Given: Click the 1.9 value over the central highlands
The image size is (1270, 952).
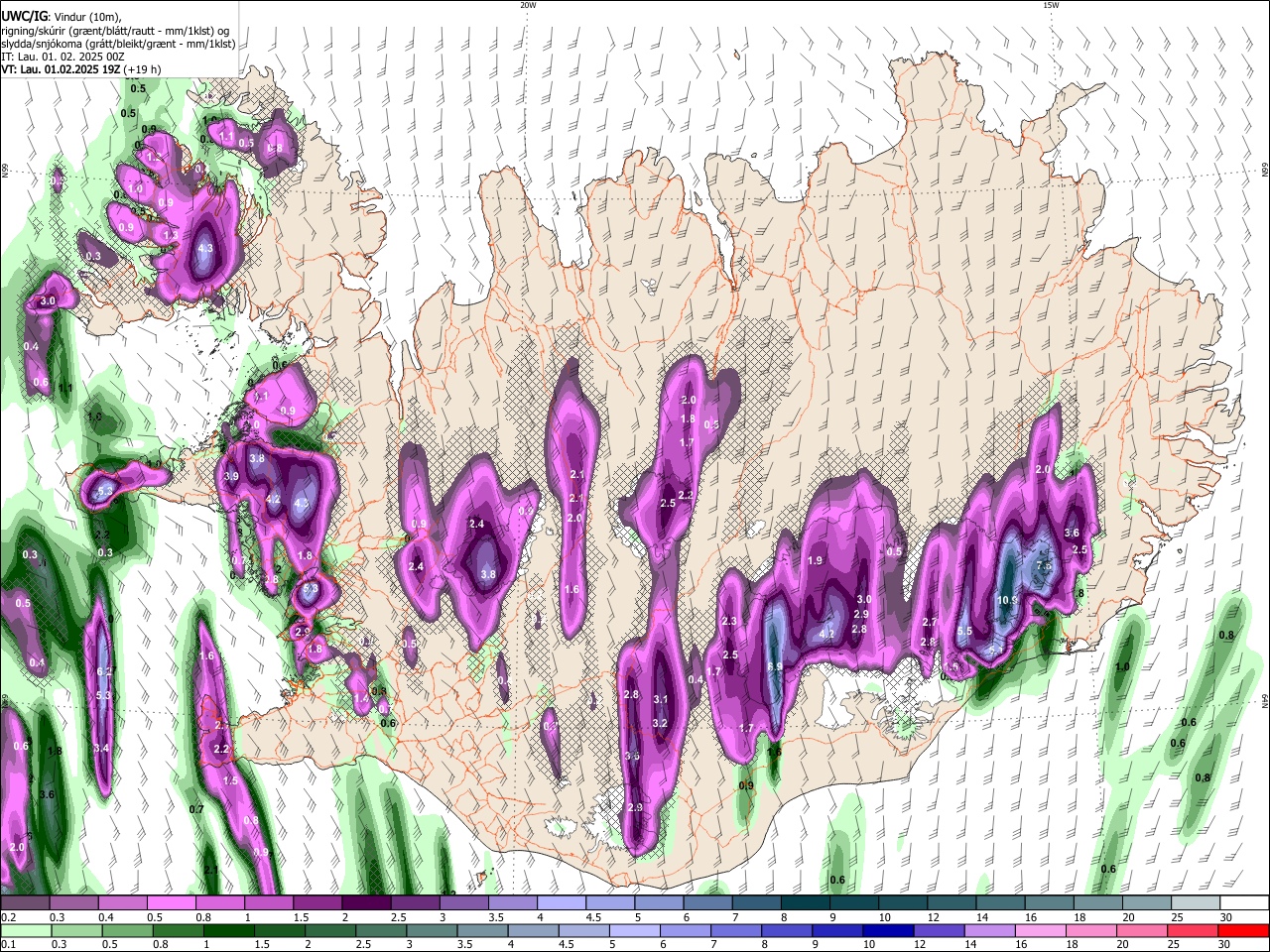Looking at the screenshot, I should pyautogui.click(x=816, y=560).
